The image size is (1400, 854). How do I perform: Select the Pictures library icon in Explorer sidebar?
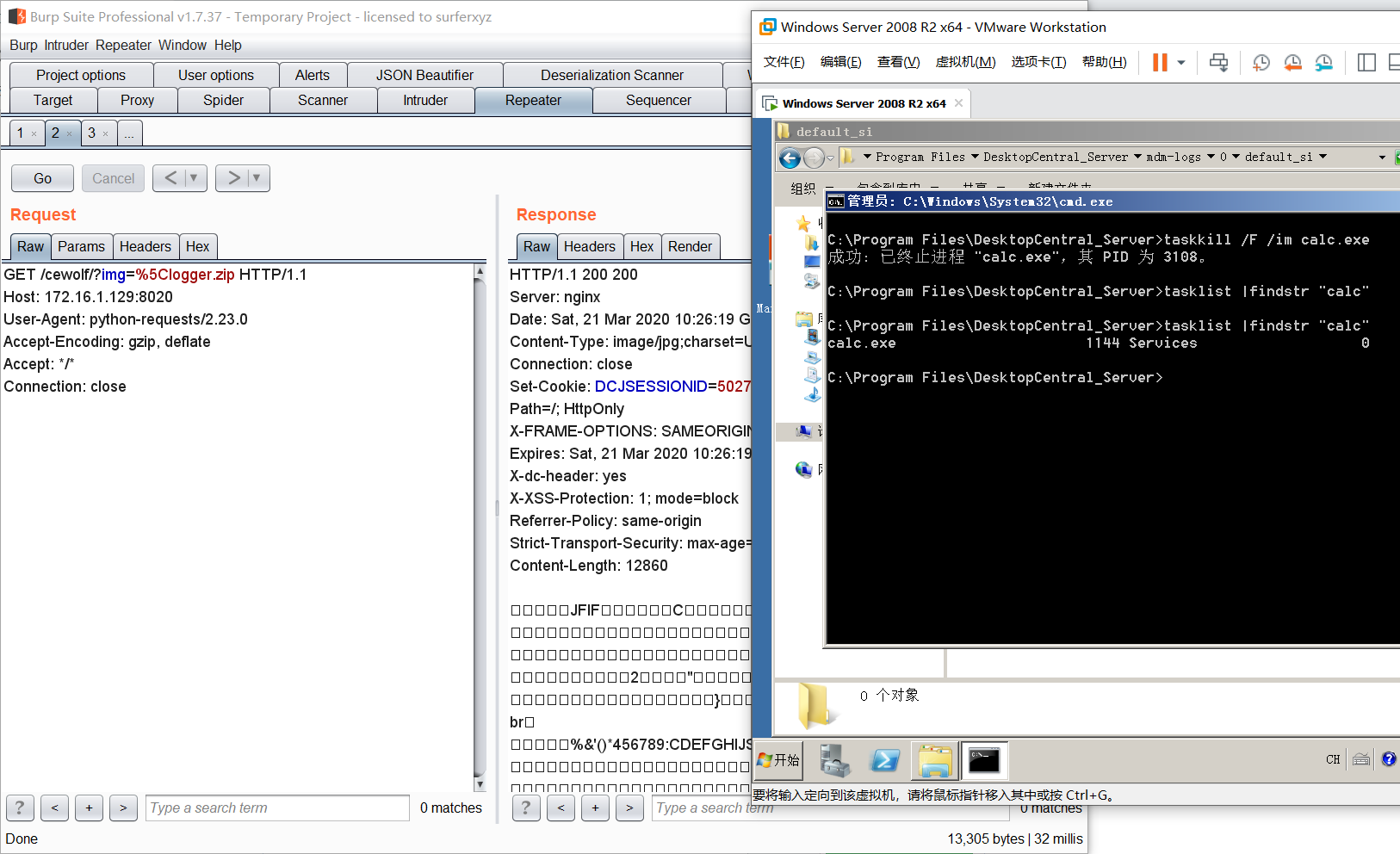[x=812, y=357]
